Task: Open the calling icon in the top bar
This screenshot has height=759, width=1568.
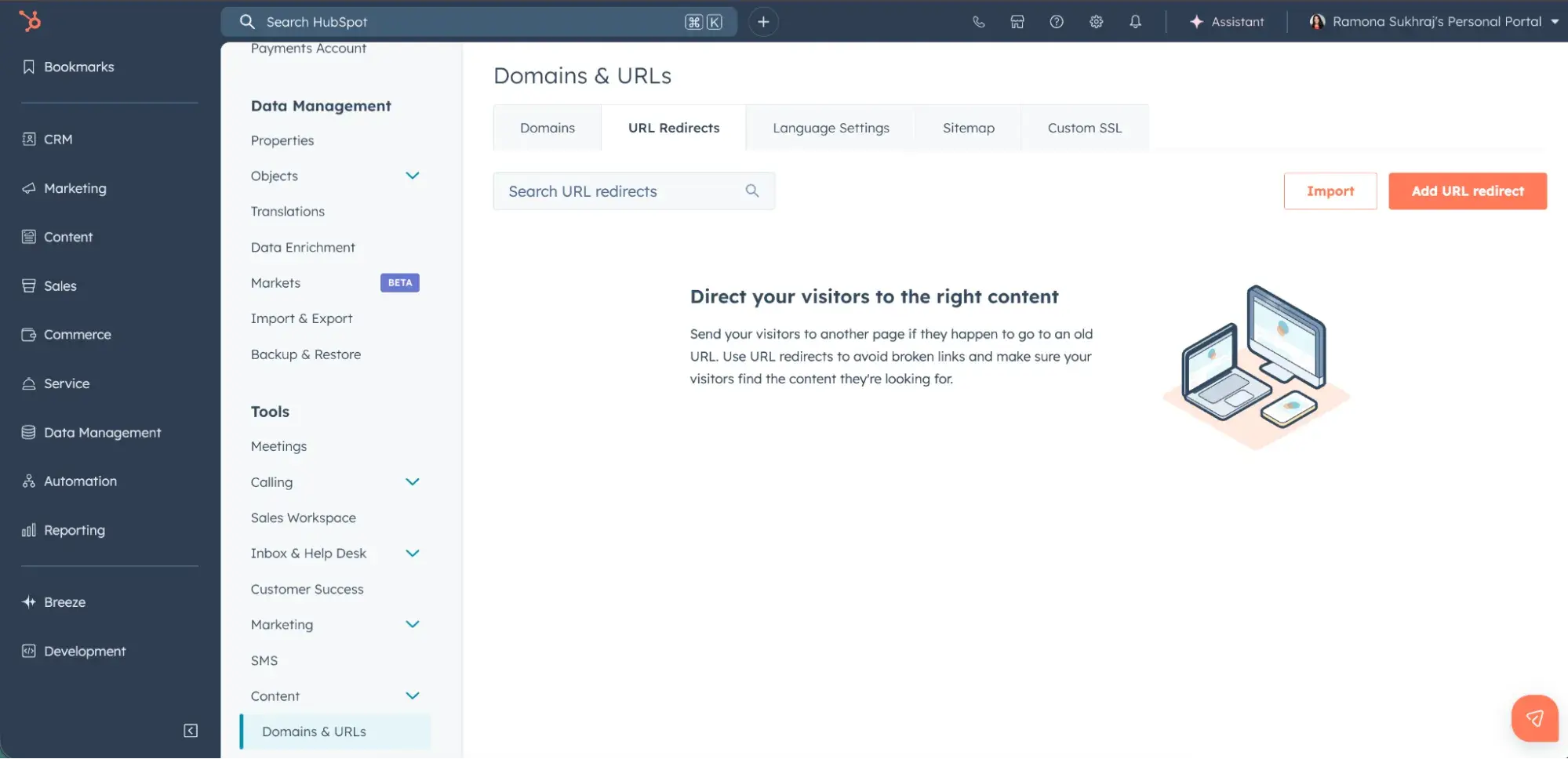Action: pos(978,21)
